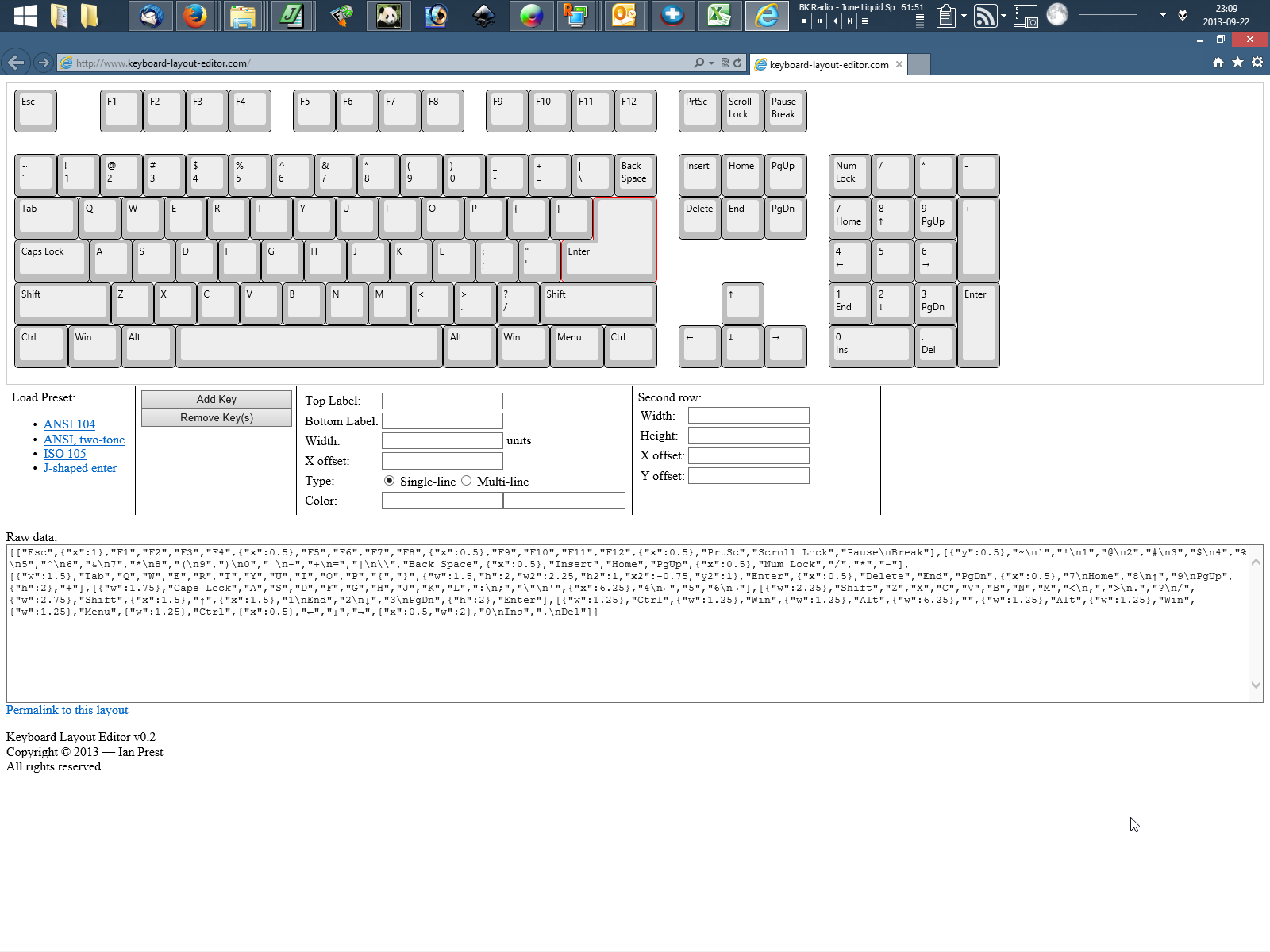
Task: Select the Esc key in the layout
Action: tap(35, 111)
